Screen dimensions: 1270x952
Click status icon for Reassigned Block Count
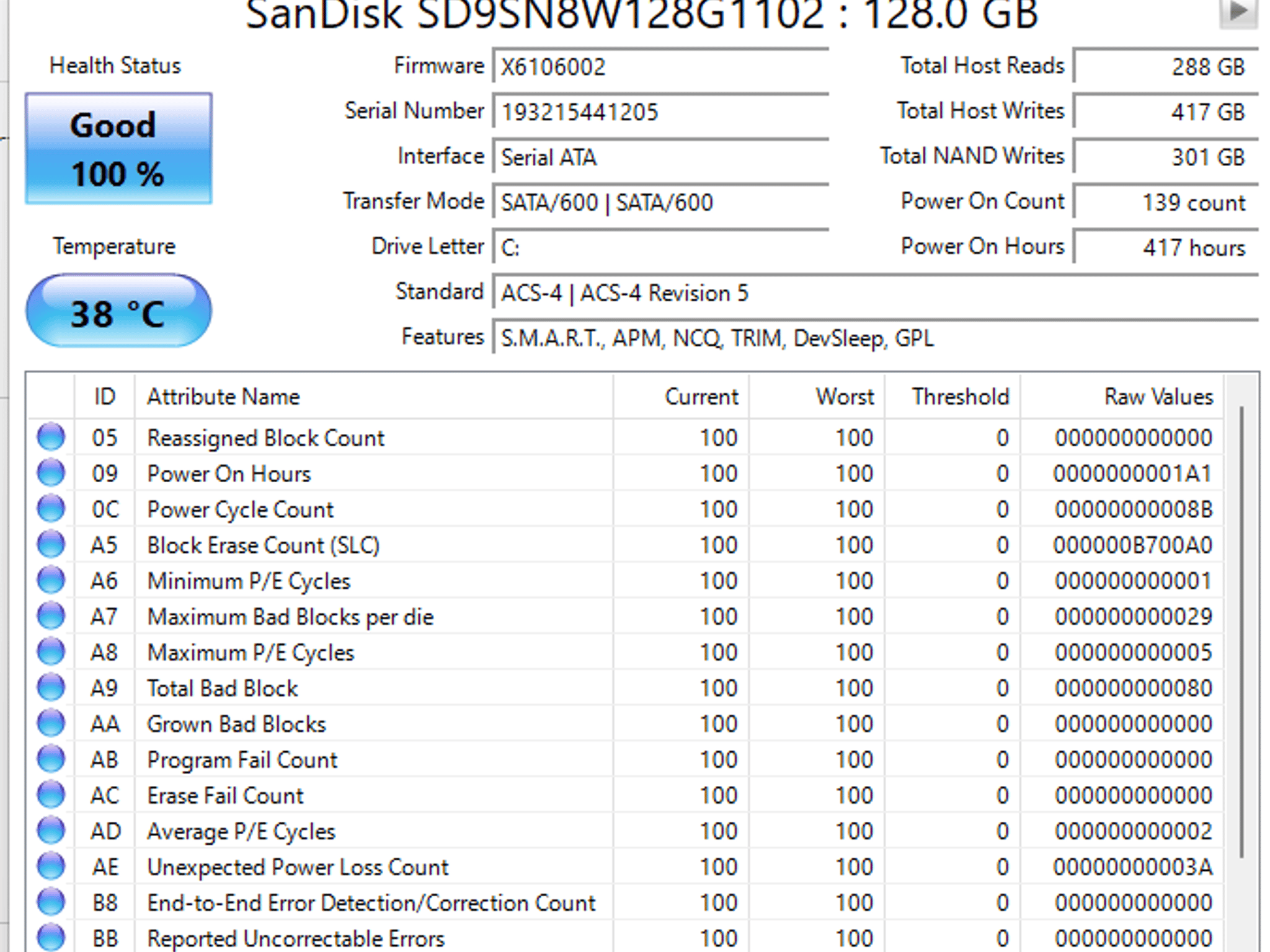click(51, 438)
